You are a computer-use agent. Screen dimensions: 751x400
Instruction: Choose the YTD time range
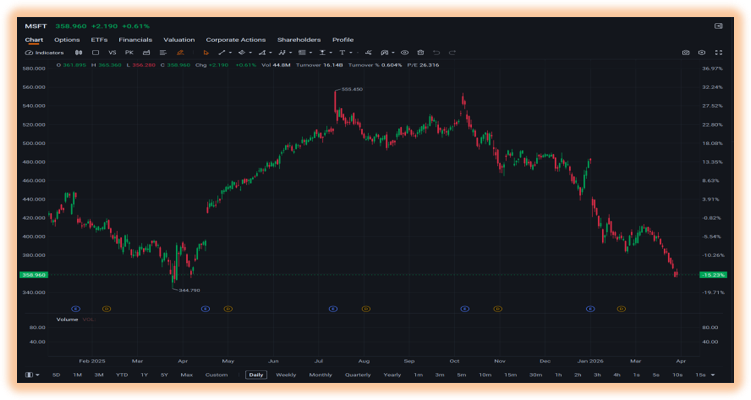click(x=122, y=375)
